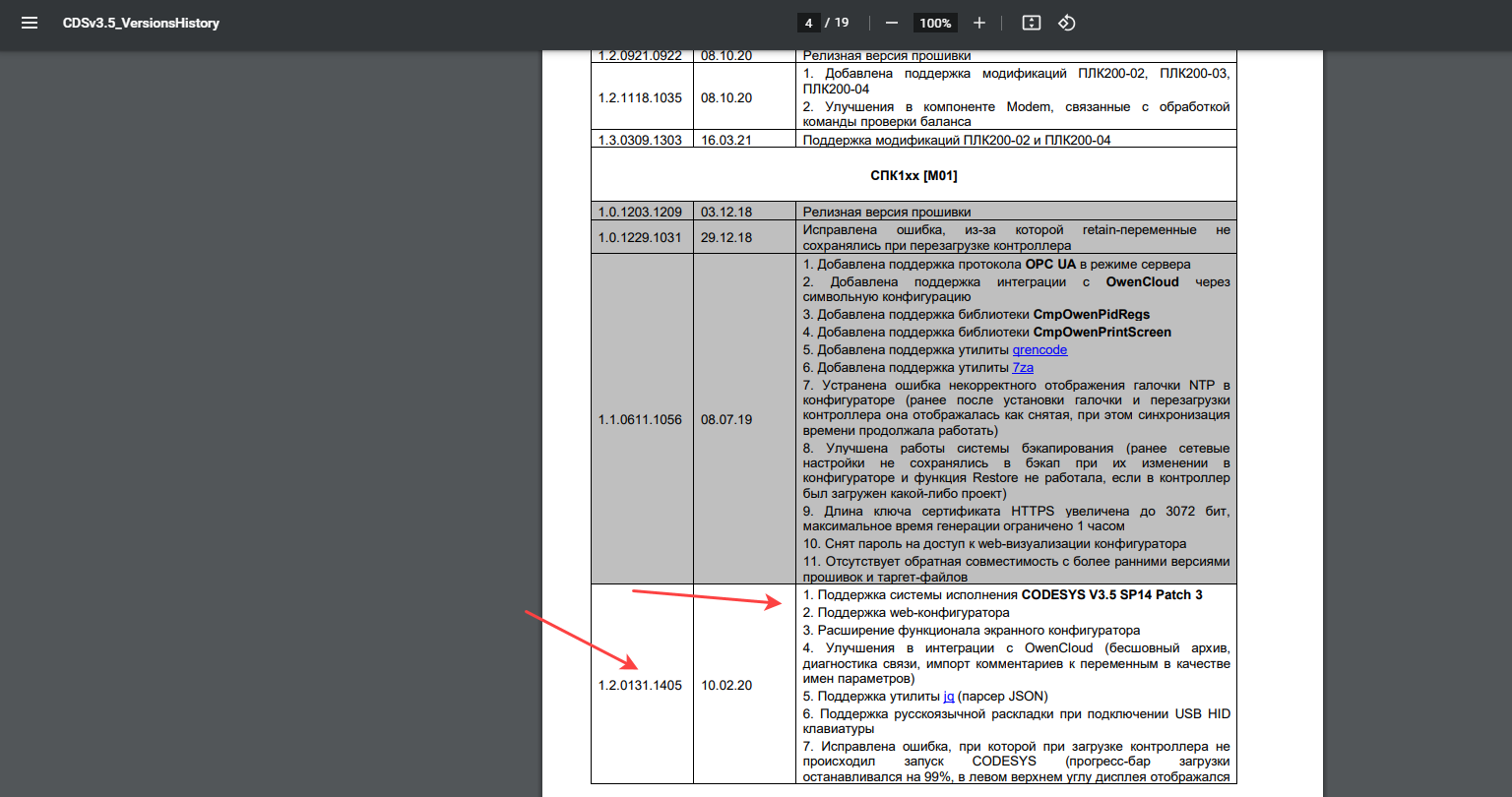Select library name CmpOwenPrintScreen
Viewport: 1512px width, 797px height.
click(x=1102, y=333)
